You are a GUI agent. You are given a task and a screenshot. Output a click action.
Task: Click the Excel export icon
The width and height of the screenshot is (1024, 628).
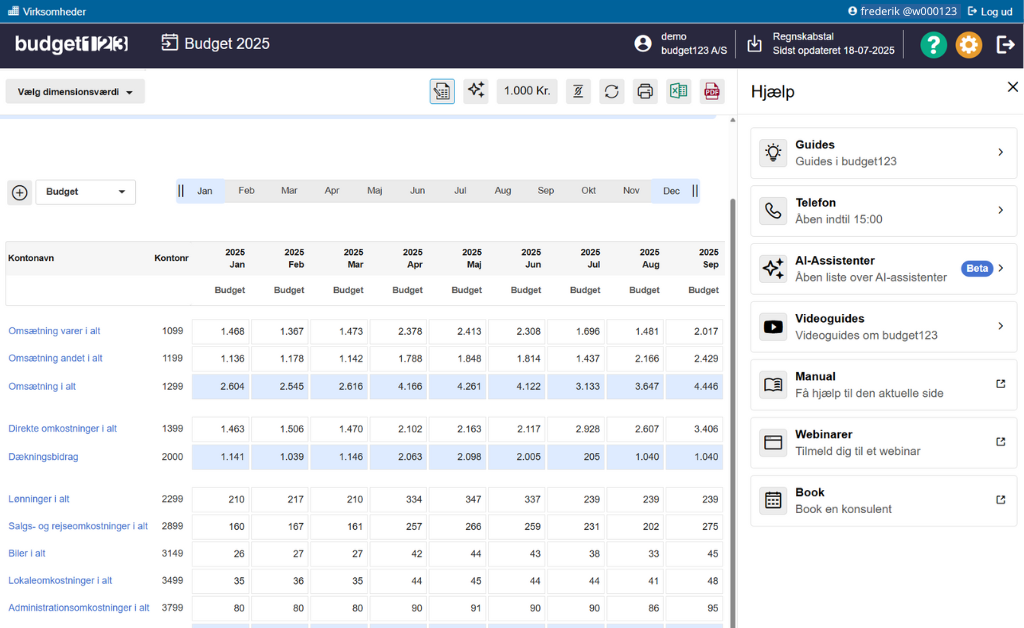click(x=679, y=91)
